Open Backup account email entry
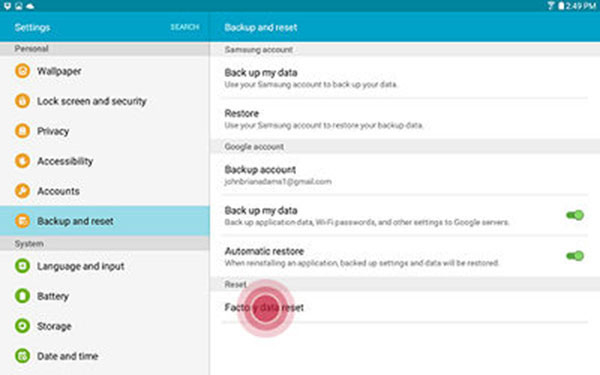Screen dimensions: 600x375 pyautogui.click(x=405, y=175)
